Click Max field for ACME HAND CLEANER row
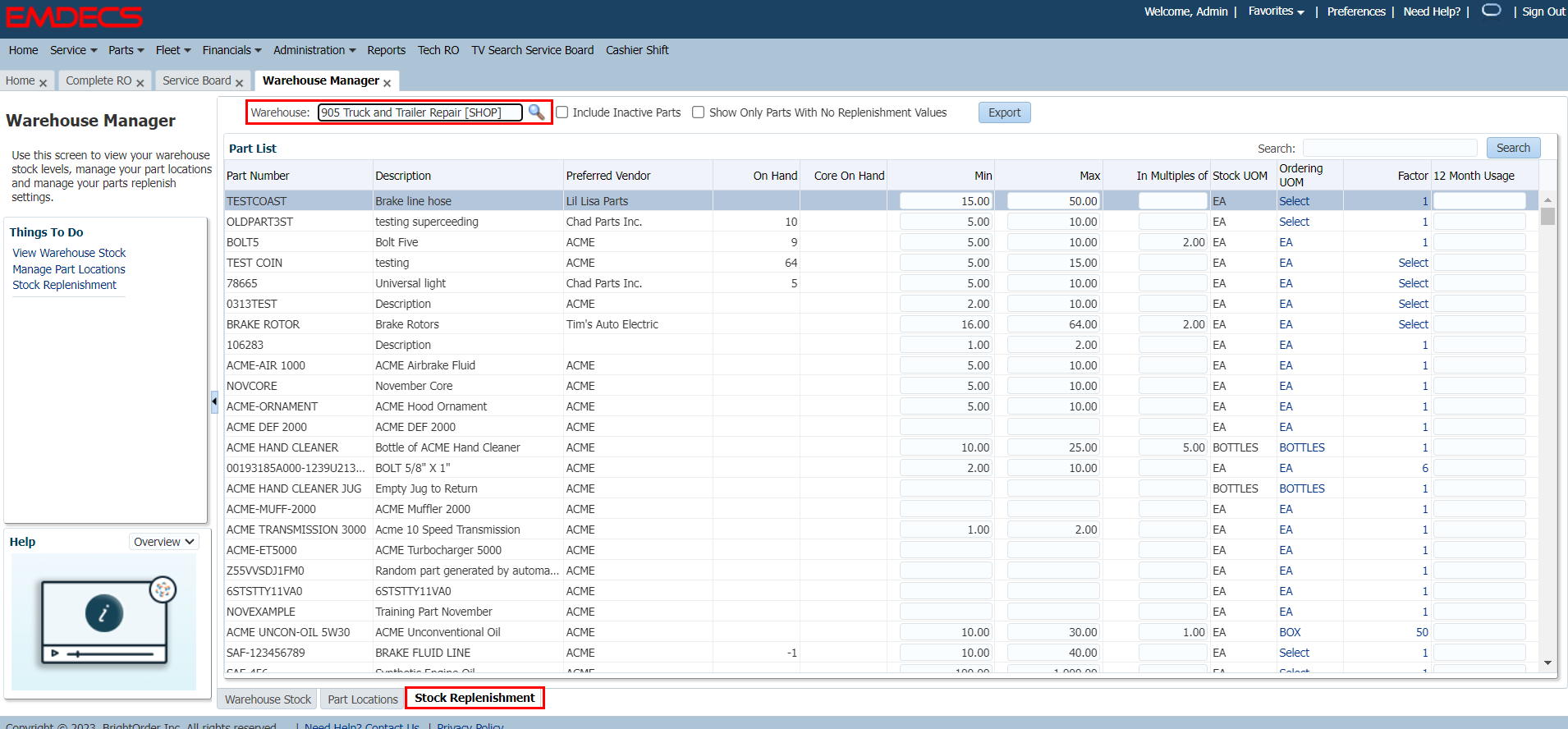The image size is (1568, 729). [1053, 447]
